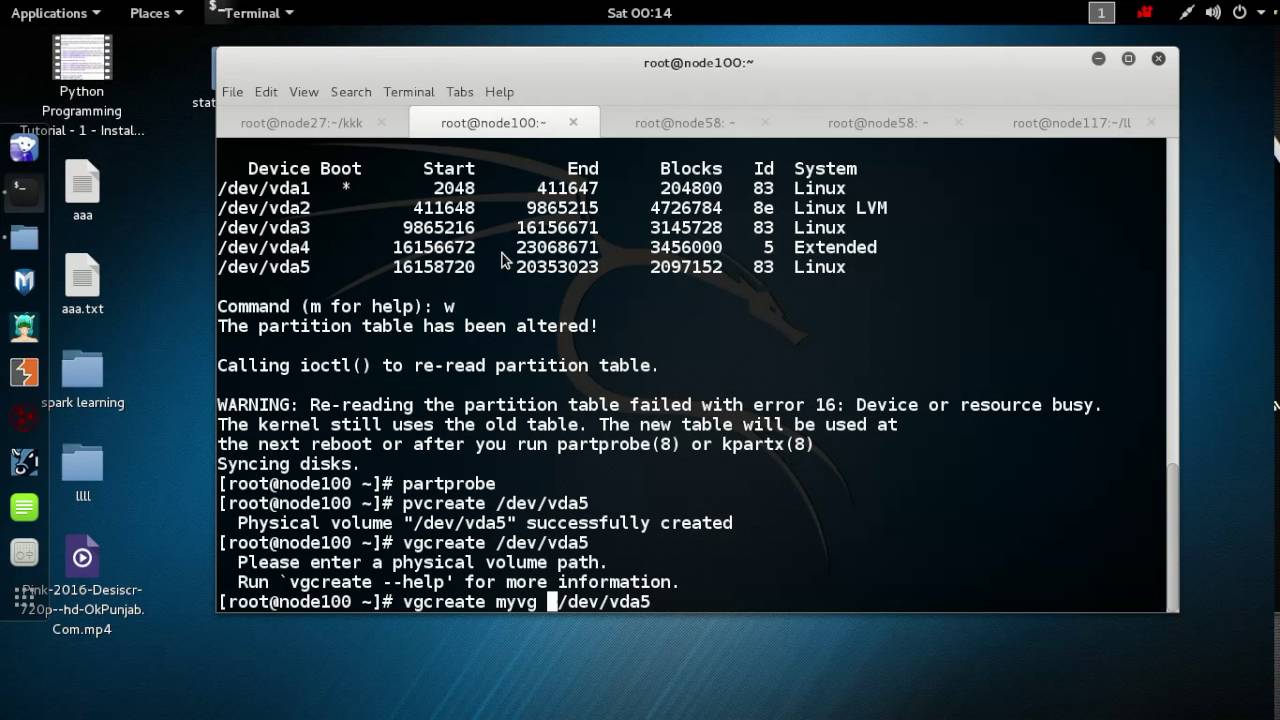Screen dimensions: 1280x720
Task: Open Burp Suite dock icon
Action: pos(24,372)
